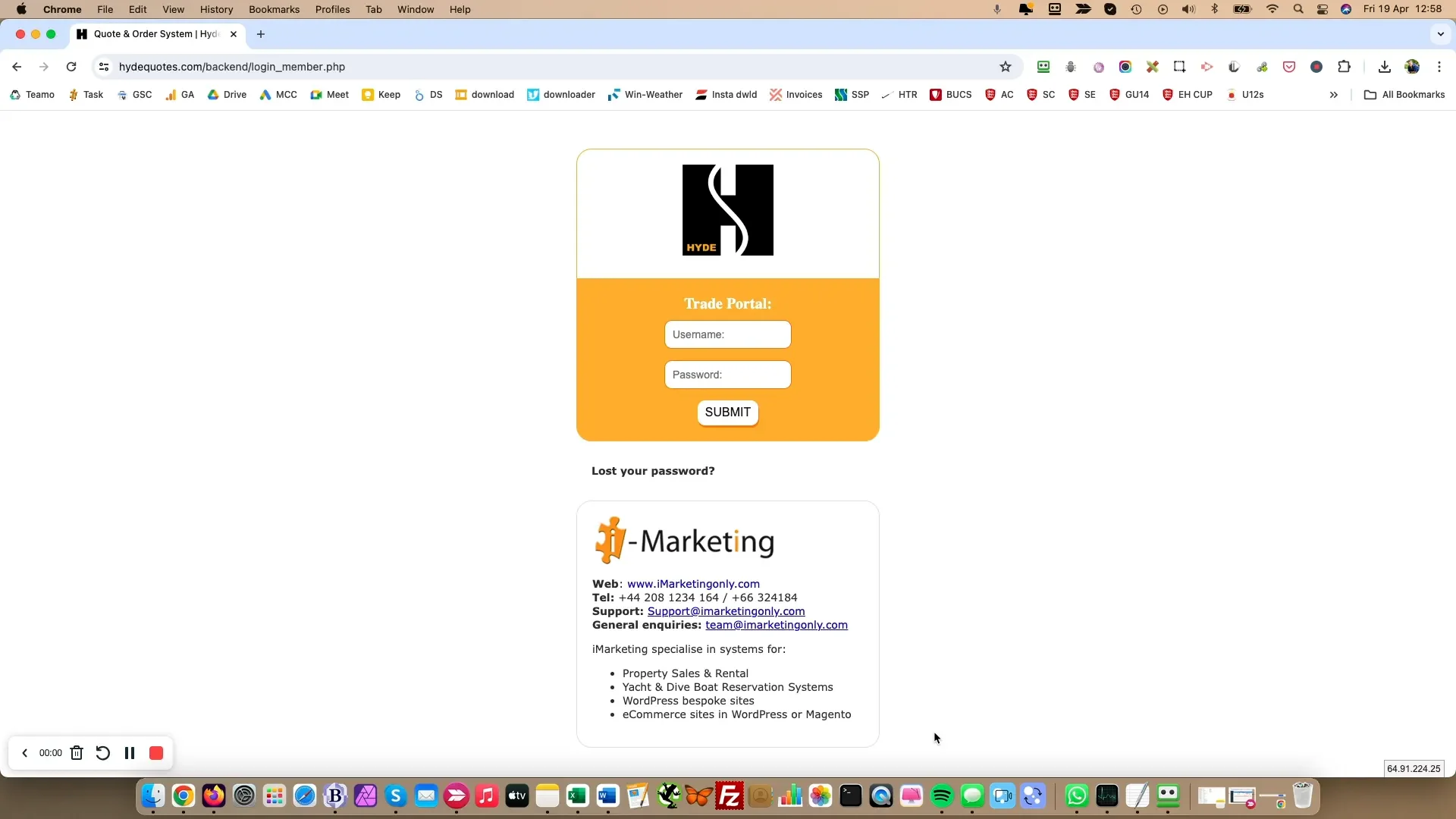Open the Chrome downloads icon
Viewport: 1456px width, 819px height.
1384,67
